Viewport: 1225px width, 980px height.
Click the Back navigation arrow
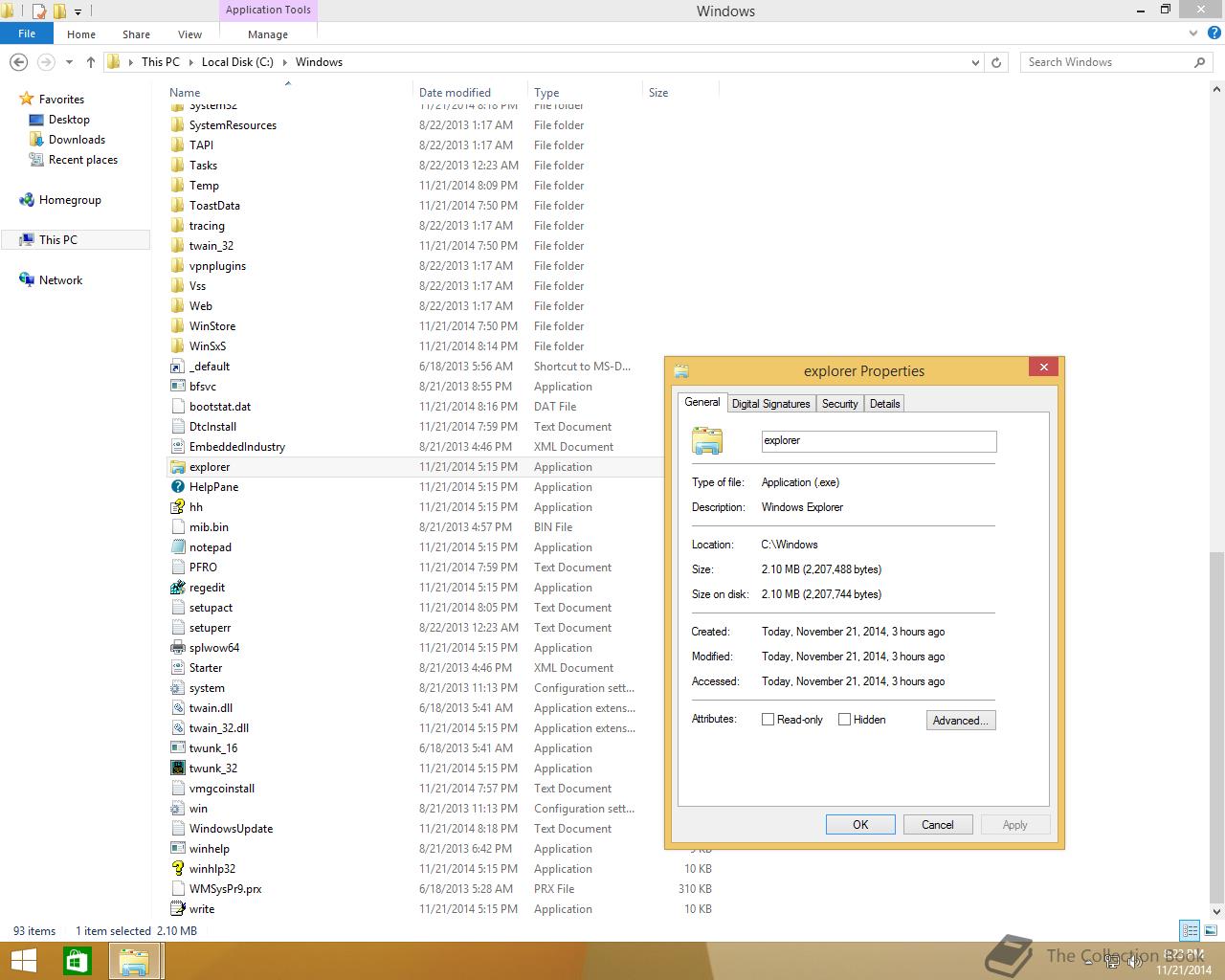[x=18, y=62]
